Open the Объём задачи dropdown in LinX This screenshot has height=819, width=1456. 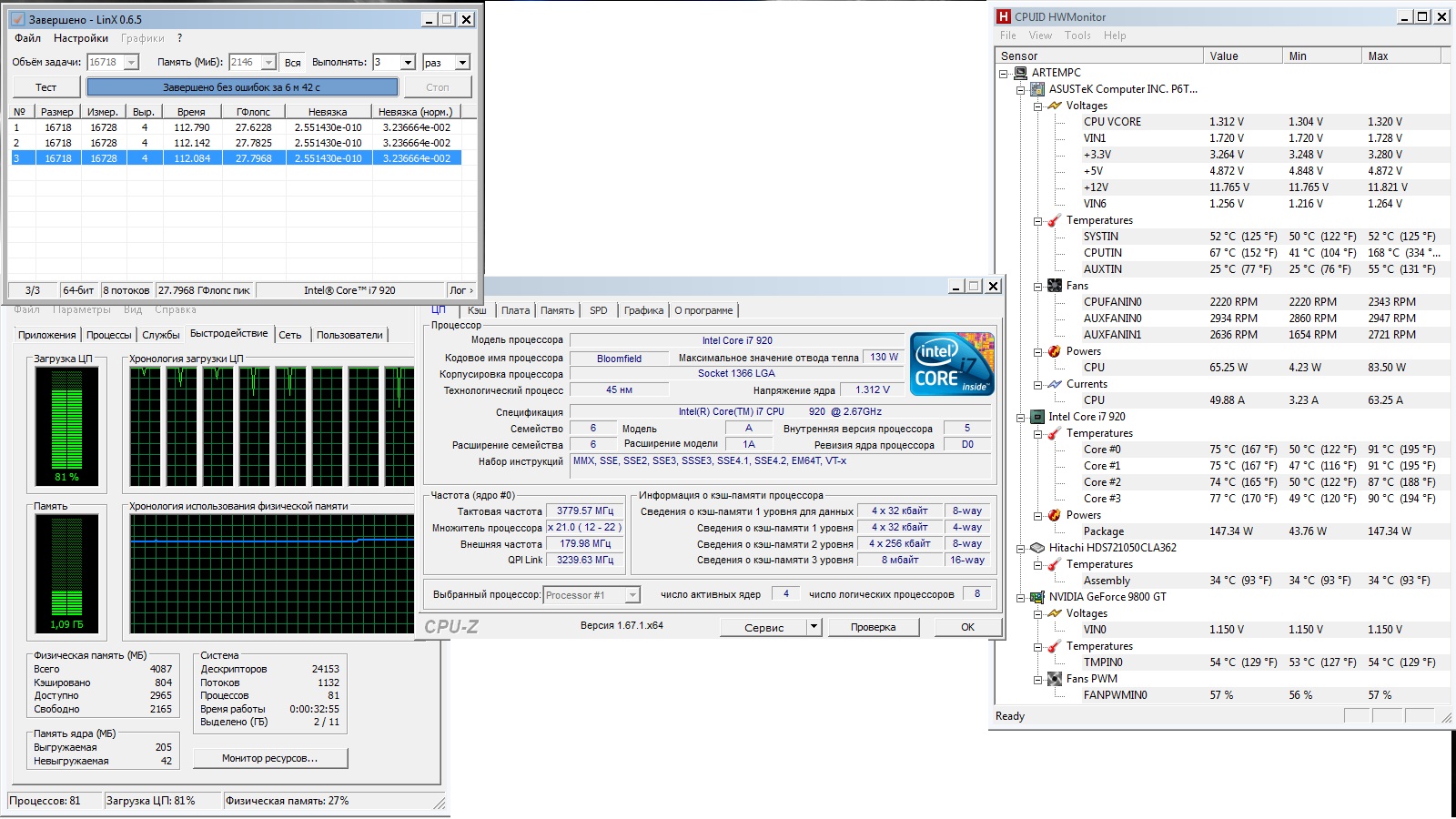tap(131, 62)
